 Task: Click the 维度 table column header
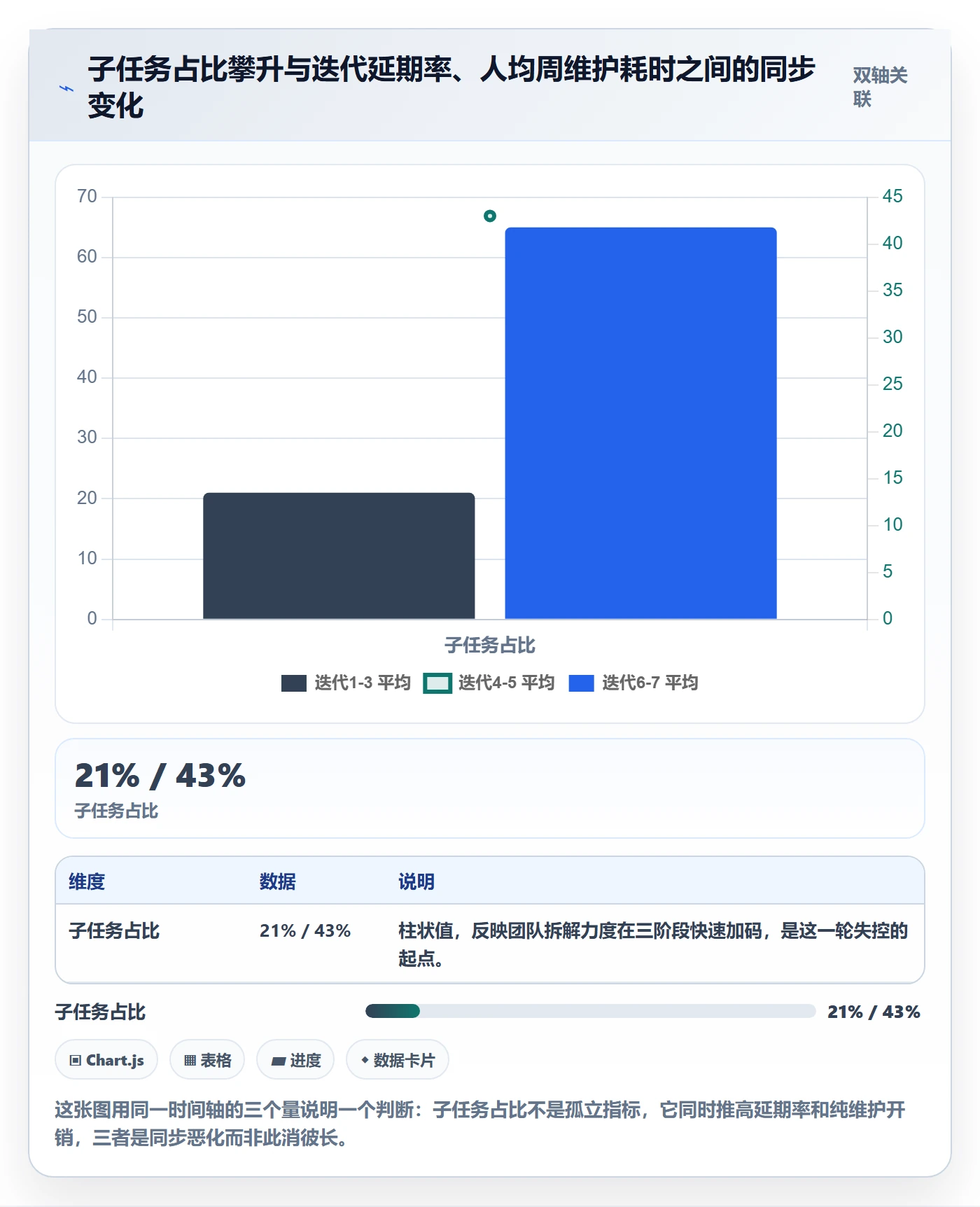87,881
